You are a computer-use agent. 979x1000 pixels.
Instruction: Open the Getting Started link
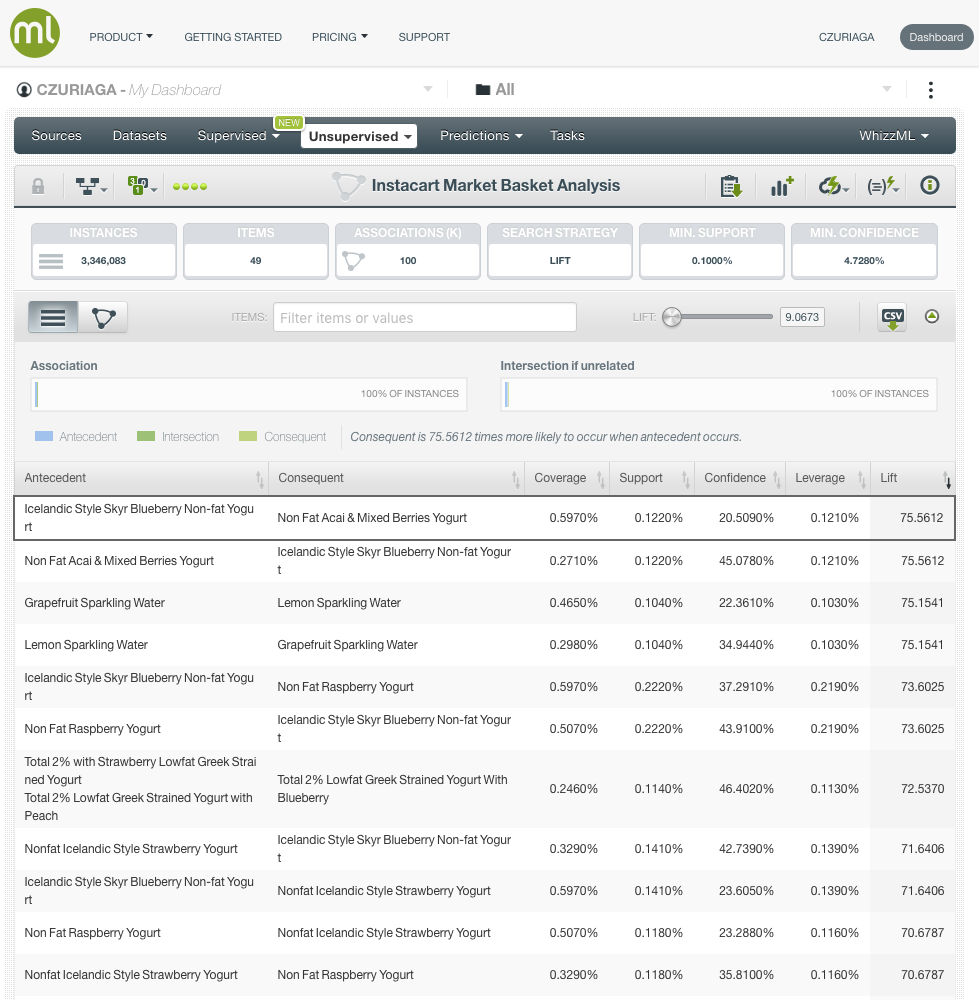(233, 37)
